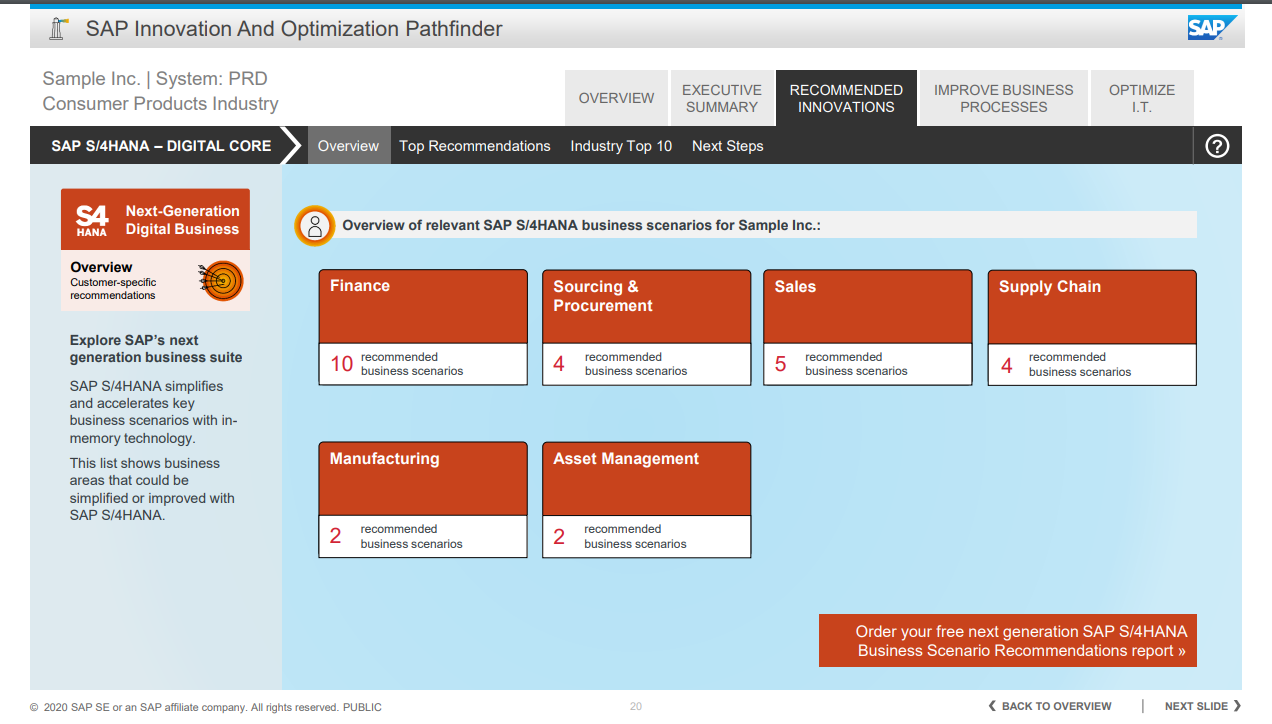Click the SAP logo
The image size is (1272, 724).
1212,28
